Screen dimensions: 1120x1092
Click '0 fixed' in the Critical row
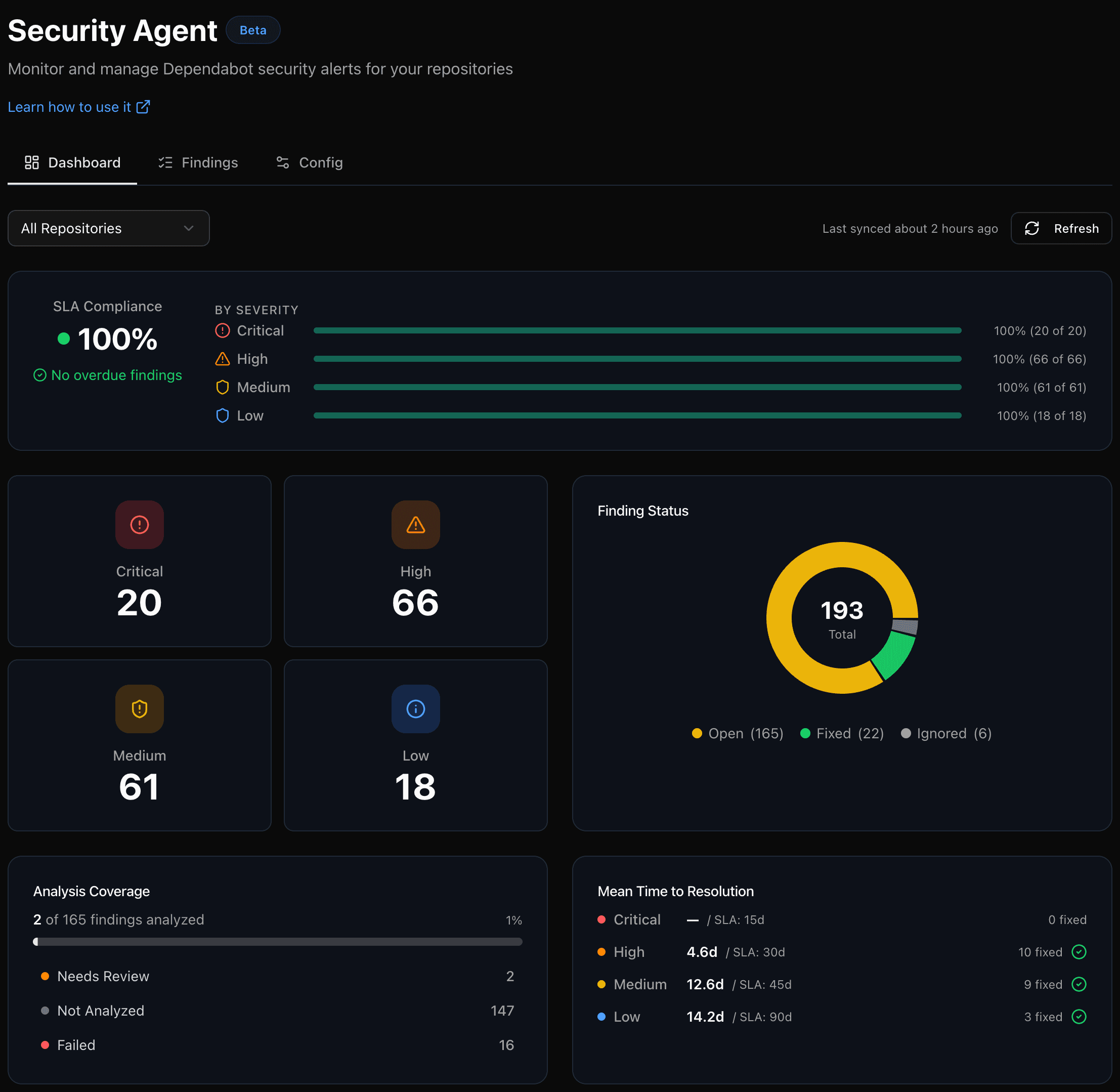click(x=1067, y=919)
